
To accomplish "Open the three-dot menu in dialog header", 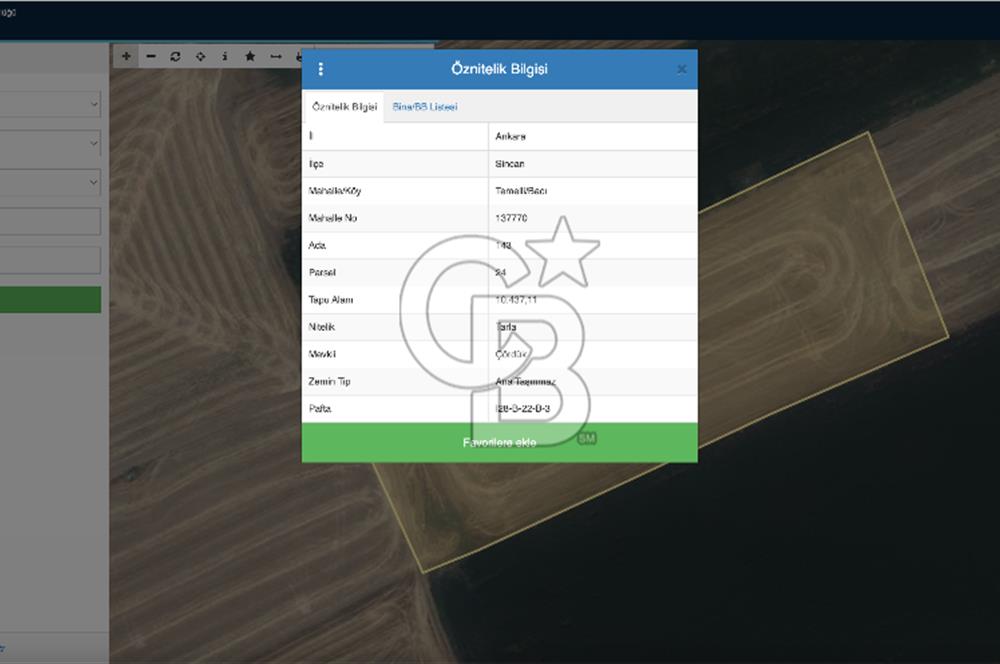I will tap(321, 69).
